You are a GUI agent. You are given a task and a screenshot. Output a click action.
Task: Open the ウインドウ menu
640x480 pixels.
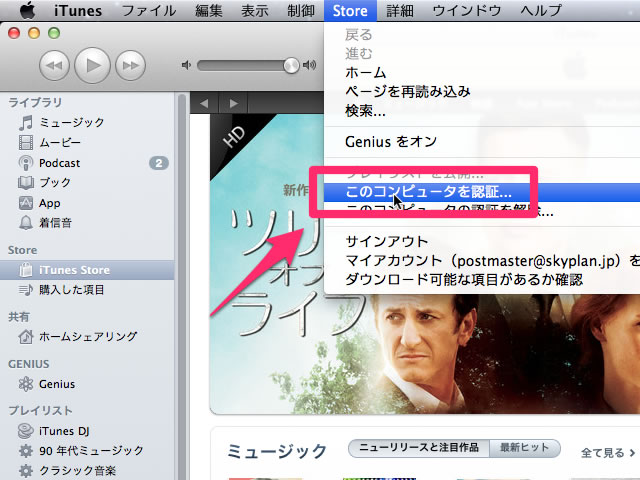coord(467,11)
